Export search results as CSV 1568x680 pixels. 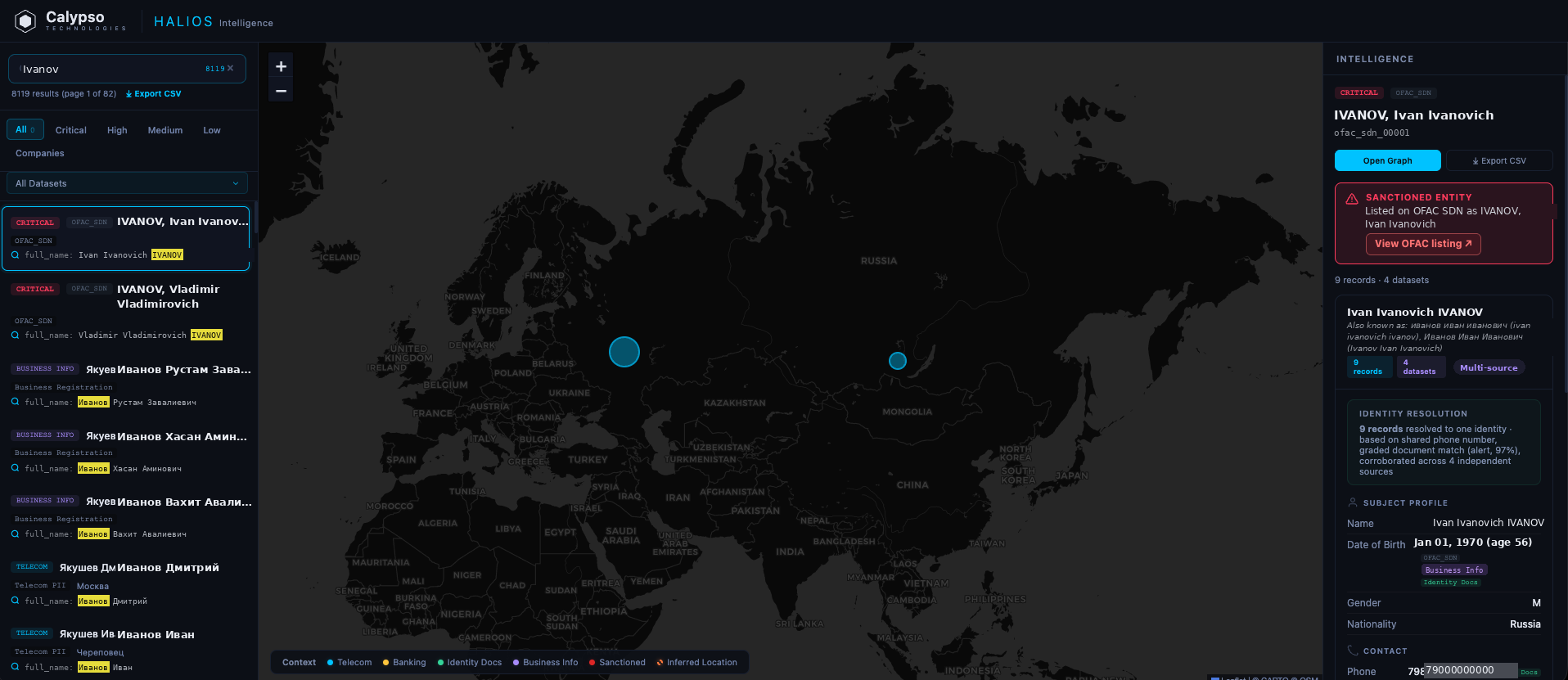point(153,93)
